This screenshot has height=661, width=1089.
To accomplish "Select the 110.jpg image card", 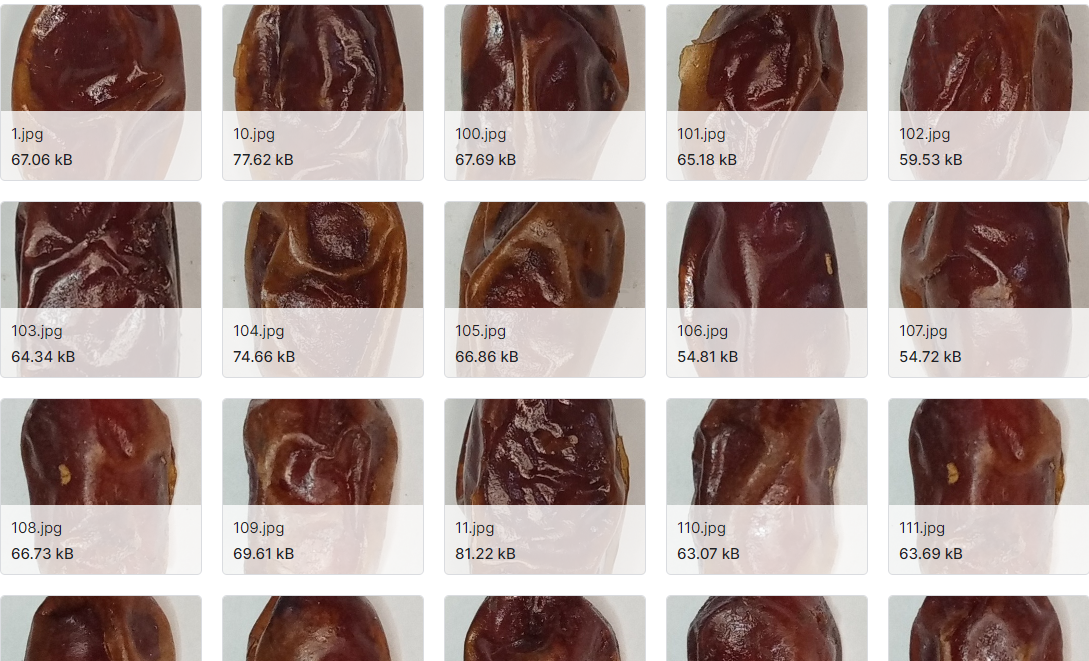I will pyautogui.click(x=767, y=486).
